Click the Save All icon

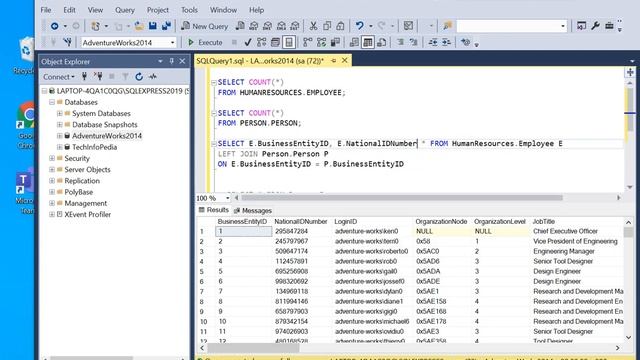[x=166, y=26]
